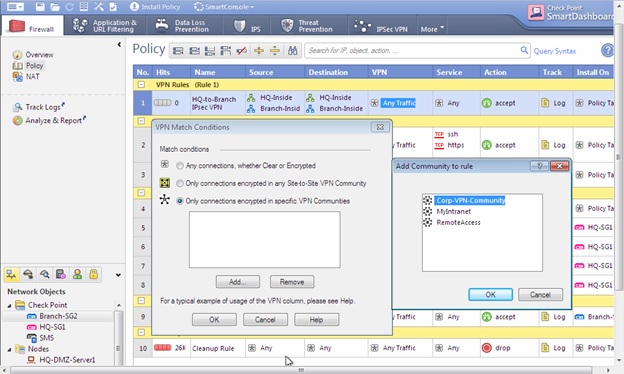Image resolution: width=624 pixels, height=374 pixels.
Task: Click the red-slash disable rule icon
Action: 241,51
